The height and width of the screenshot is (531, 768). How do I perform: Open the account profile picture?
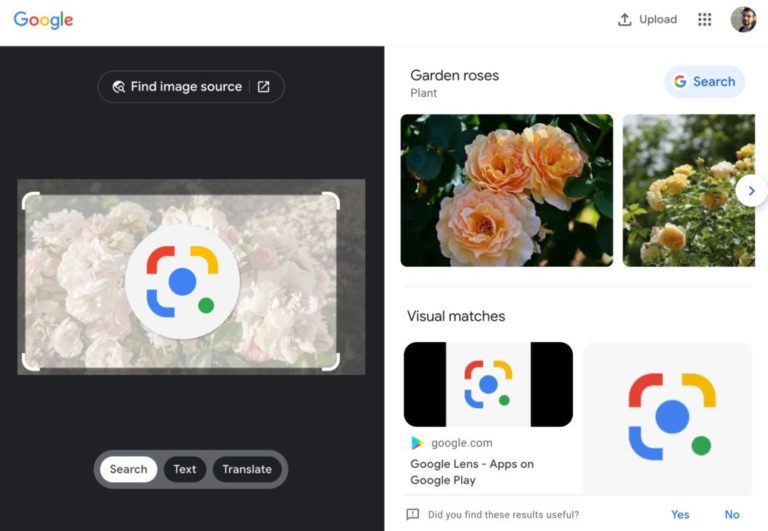(x=743, y=20)
